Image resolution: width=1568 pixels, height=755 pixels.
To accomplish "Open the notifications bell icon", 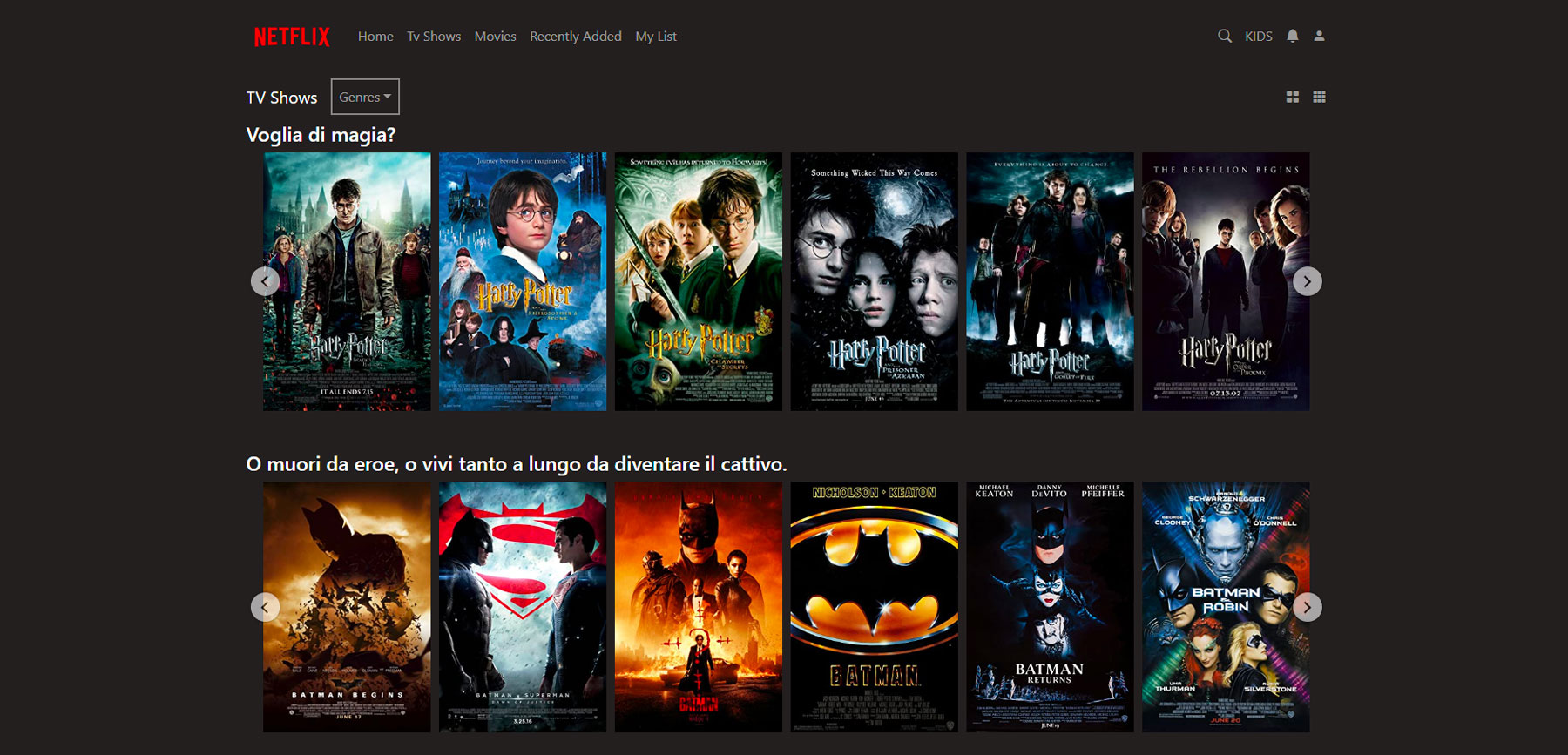I will coord(1293,36).
